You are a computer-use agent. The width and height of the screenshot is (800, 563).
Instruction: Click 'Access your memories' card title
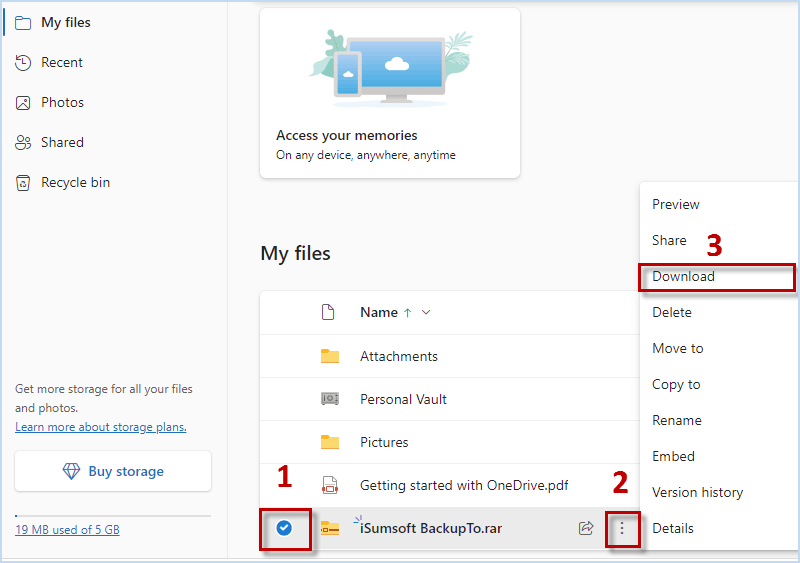pyautogui.click(x=346, y=135)
